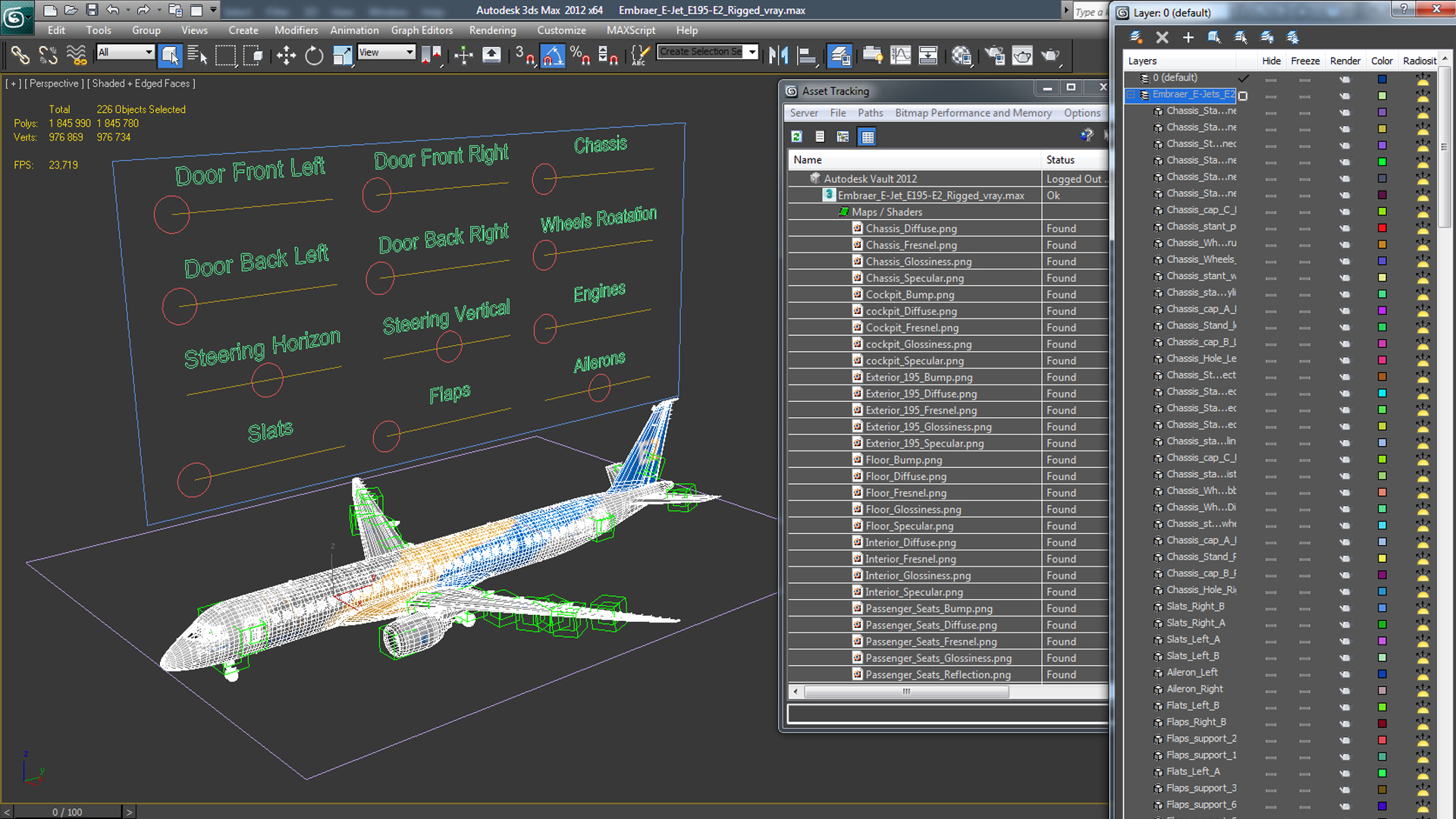1456x819 pixels.
Task: Open Schematic View icon
Action: [x=927, y=55]
